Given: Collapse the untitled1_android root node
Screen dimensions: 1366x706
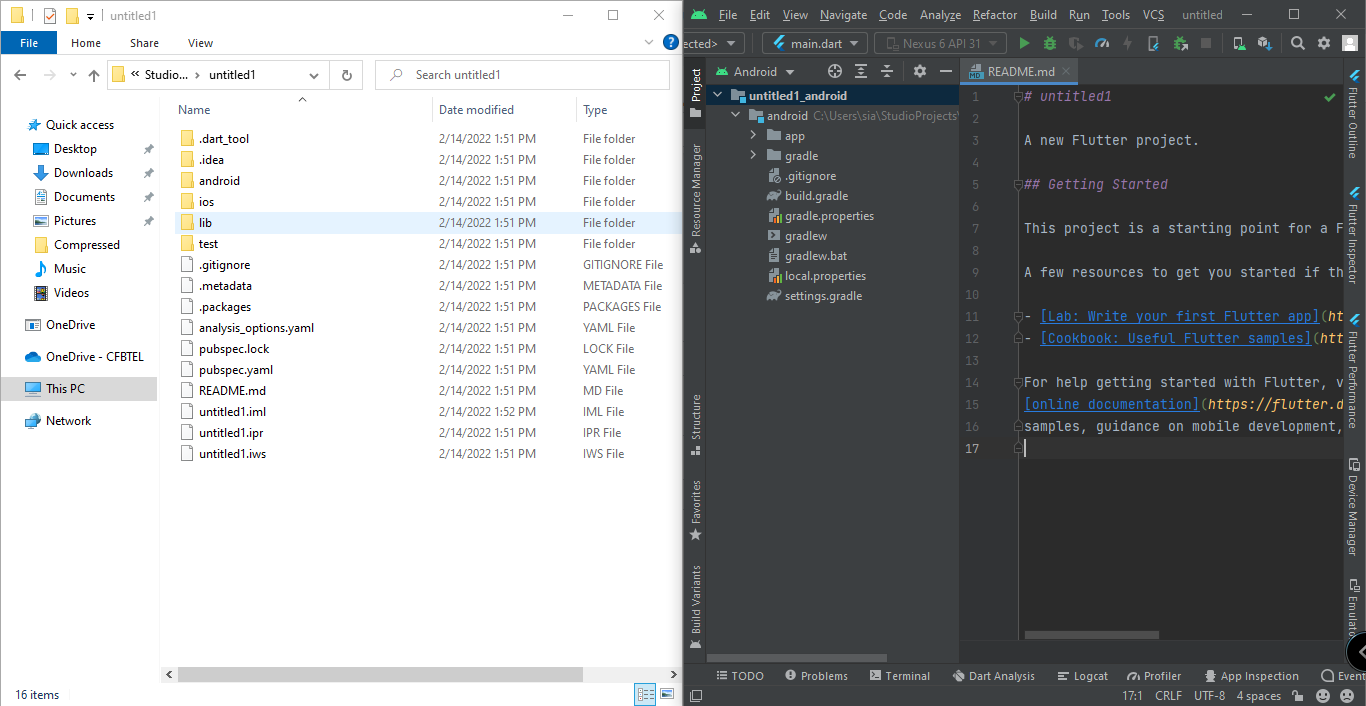Looking at the screenshot, I should point(717,96).
